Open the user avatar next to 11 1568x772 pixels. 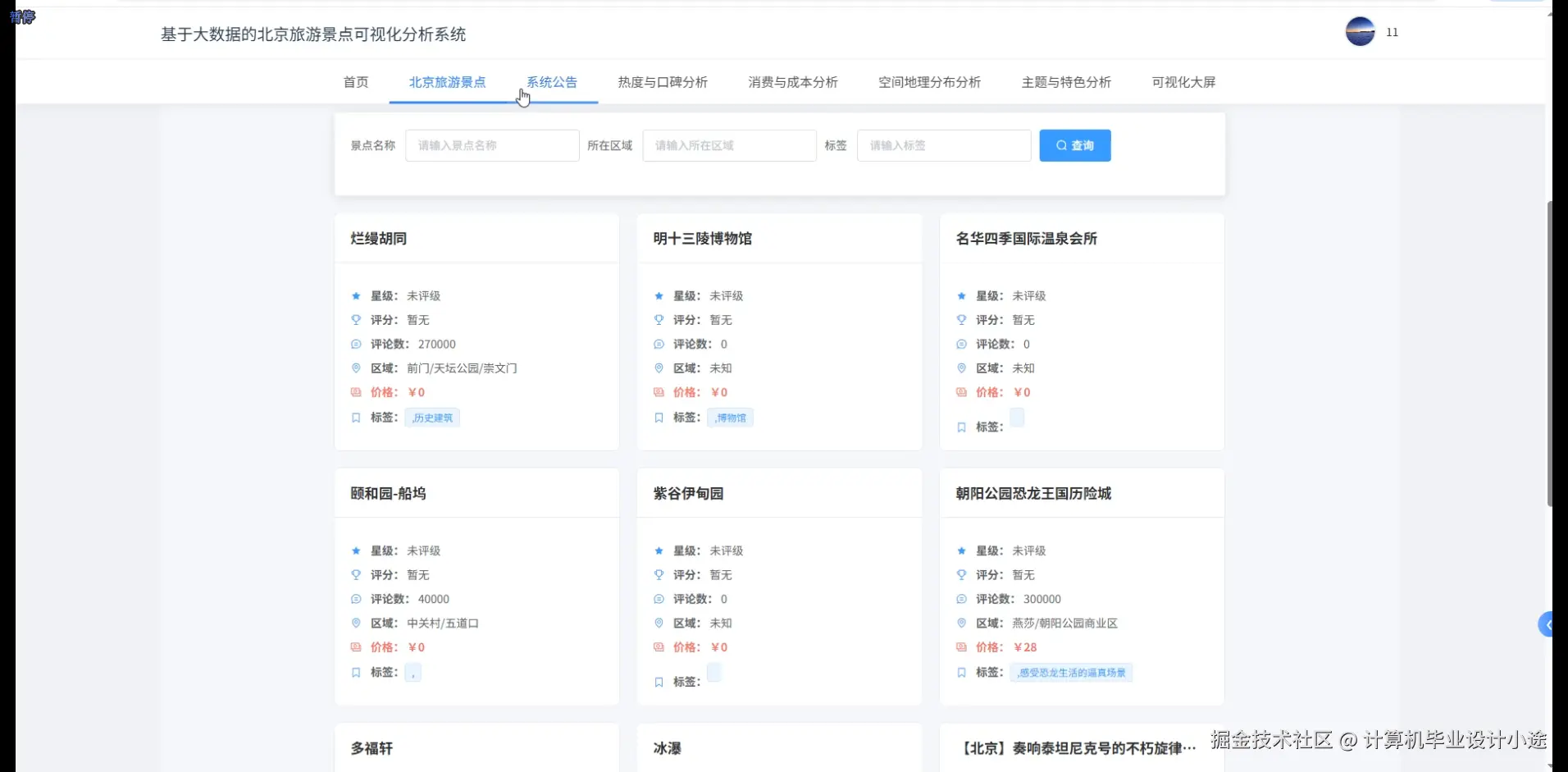pos(1359,32)
